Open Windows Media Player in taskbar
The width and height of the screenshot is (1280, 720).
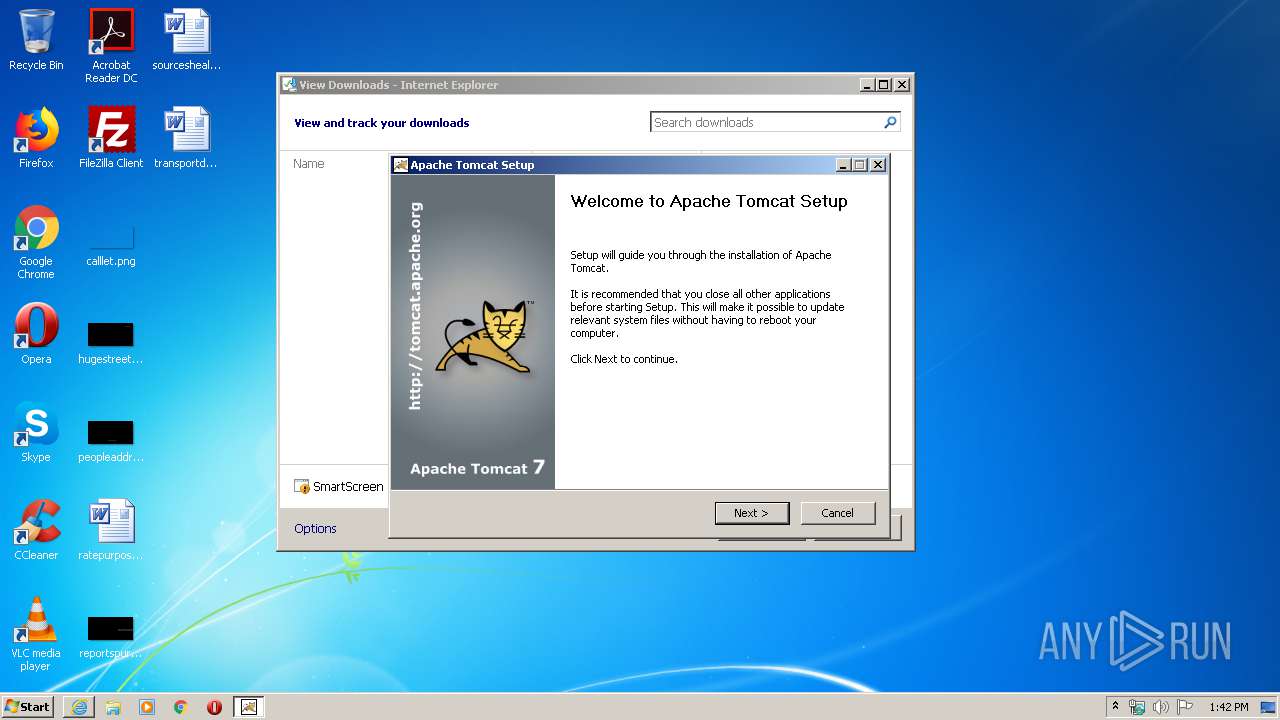[x=147, y=707]
